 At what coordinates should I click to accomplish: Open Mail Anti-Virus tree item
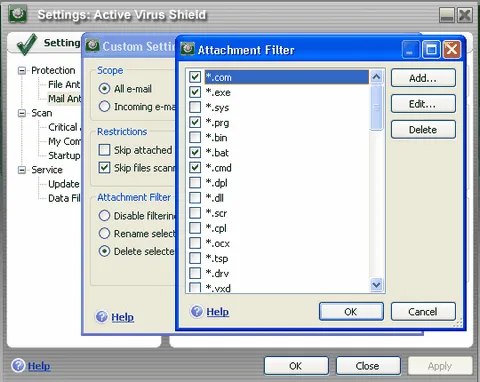65,99
